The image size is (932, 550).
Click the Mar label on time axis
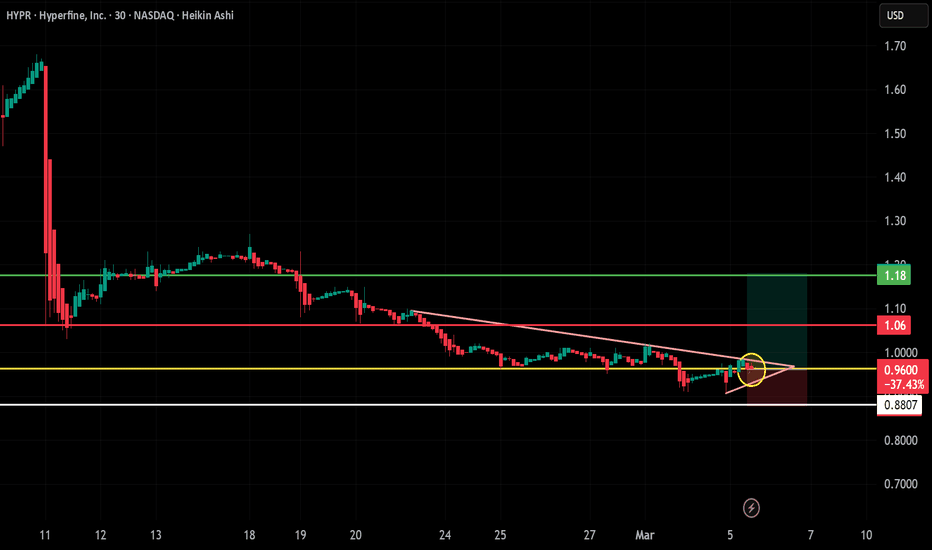pyautogui.click(x=645, y=535)
